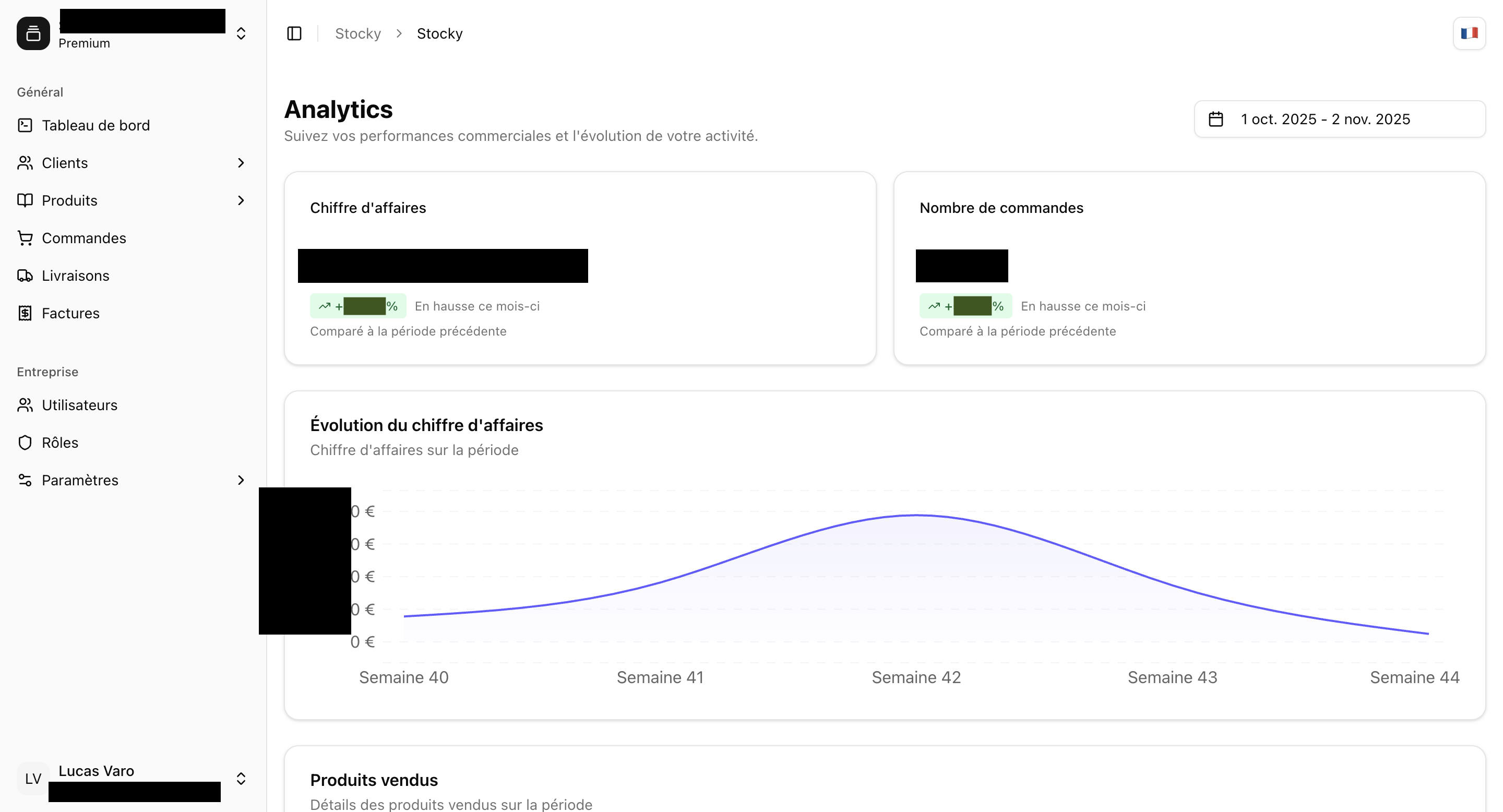Click the Tableau de bord icon
Viewport: 1503px width, 812px height.
click(x=25, y=125)
